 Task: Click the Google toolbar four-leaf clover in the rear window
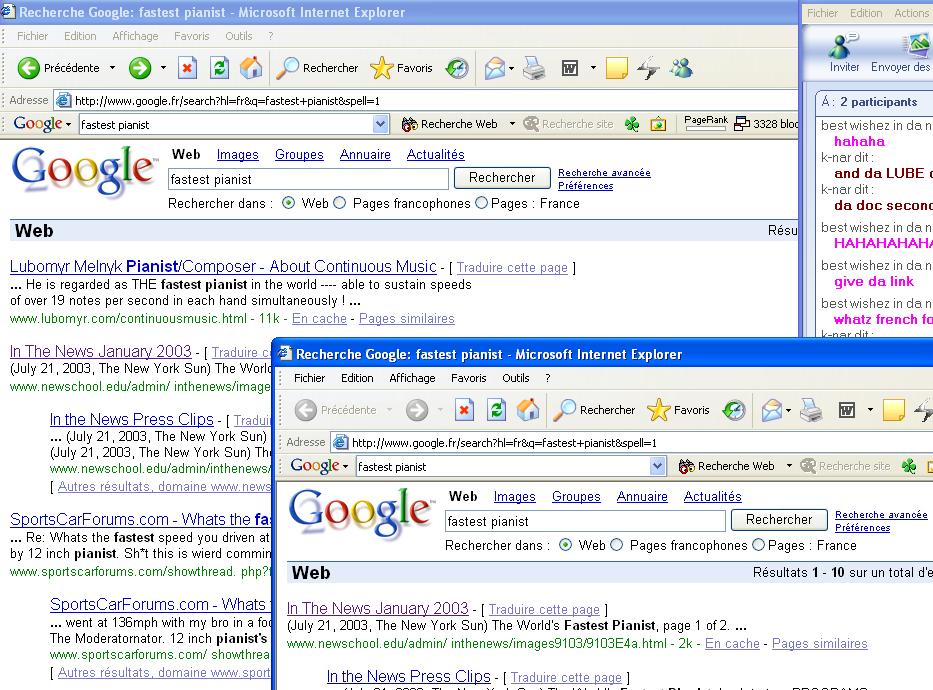[632, 124]
